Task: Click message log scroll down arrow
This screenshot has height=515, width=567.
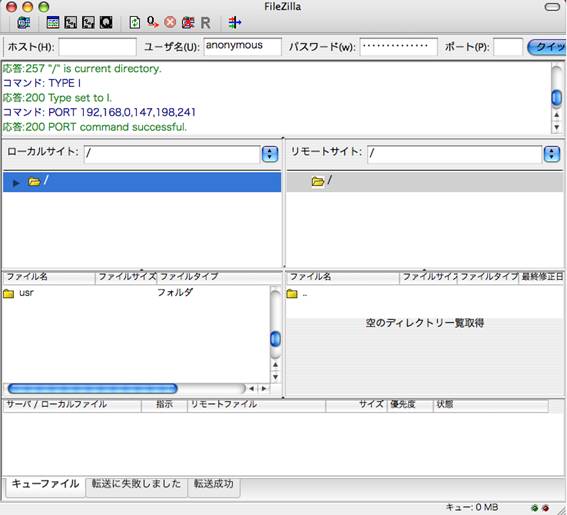Action: pos(557,127)
